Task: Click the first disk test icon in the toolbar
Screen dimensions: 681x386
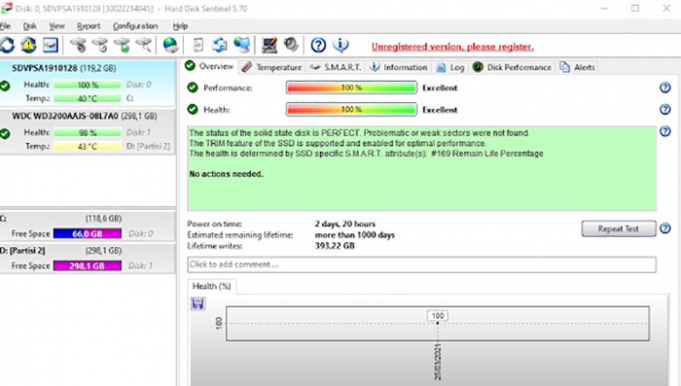Action: (79, 45)
